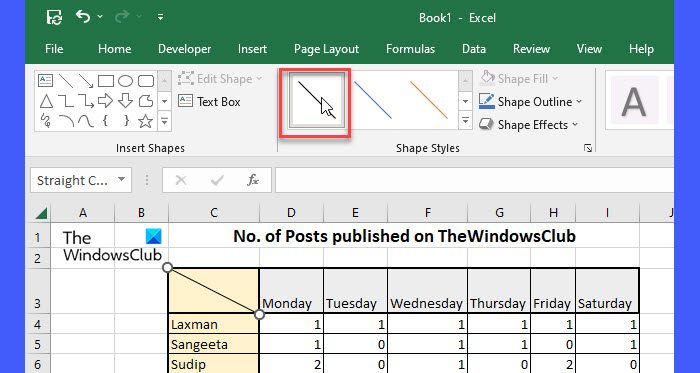Open the File tab
The height and width of the screenshot is (373, 700).
click(54, 49)
